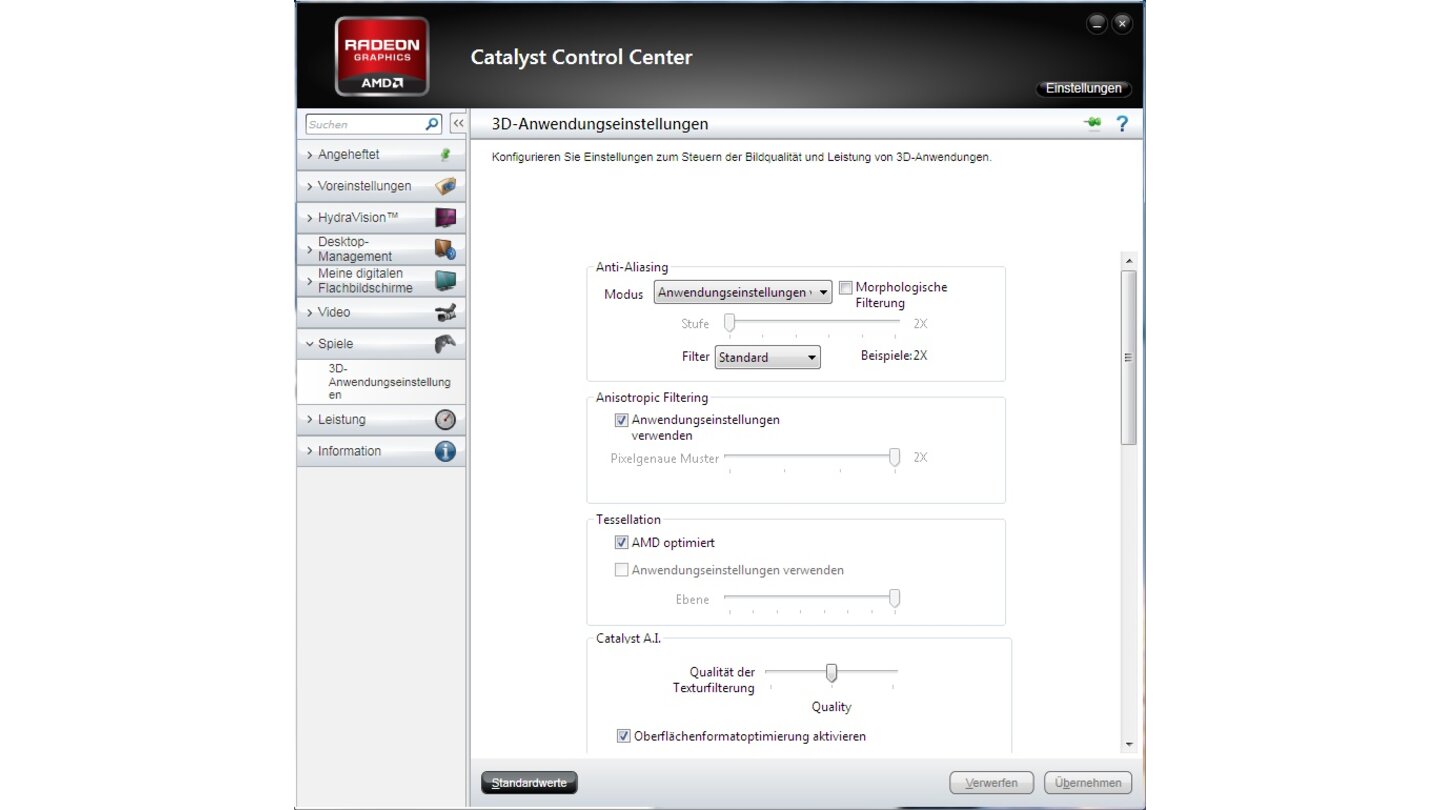Collapse the sidebar with double-arrow button
1440x810 pixels.
coord(457,124)
